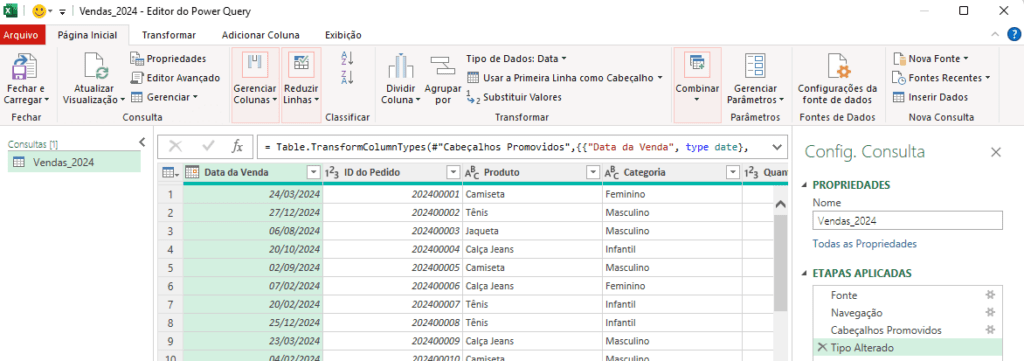Delete the Tipo Alterado step with X
The height and width of the screenshot is (361, 1024).
pos(822,347)
